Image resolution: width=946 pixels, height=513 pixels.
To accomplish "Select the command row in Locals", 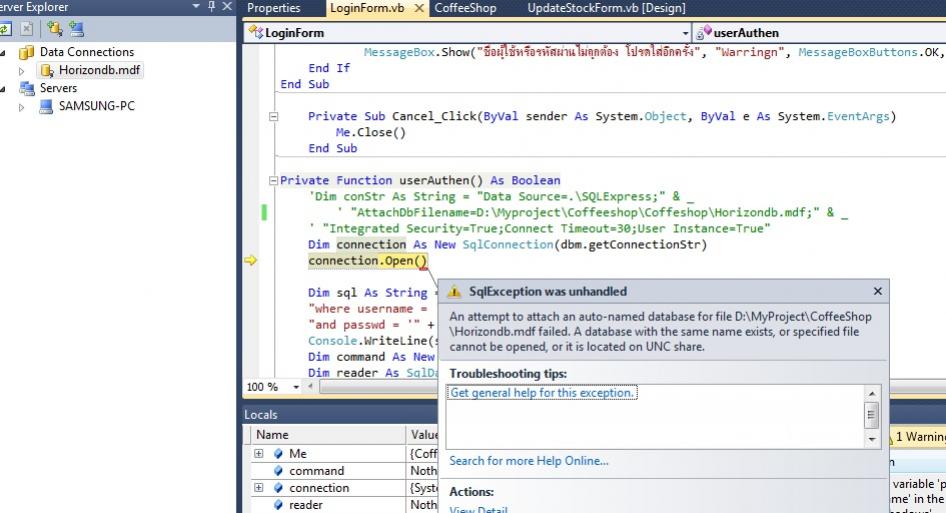I will tap(345, 471).
